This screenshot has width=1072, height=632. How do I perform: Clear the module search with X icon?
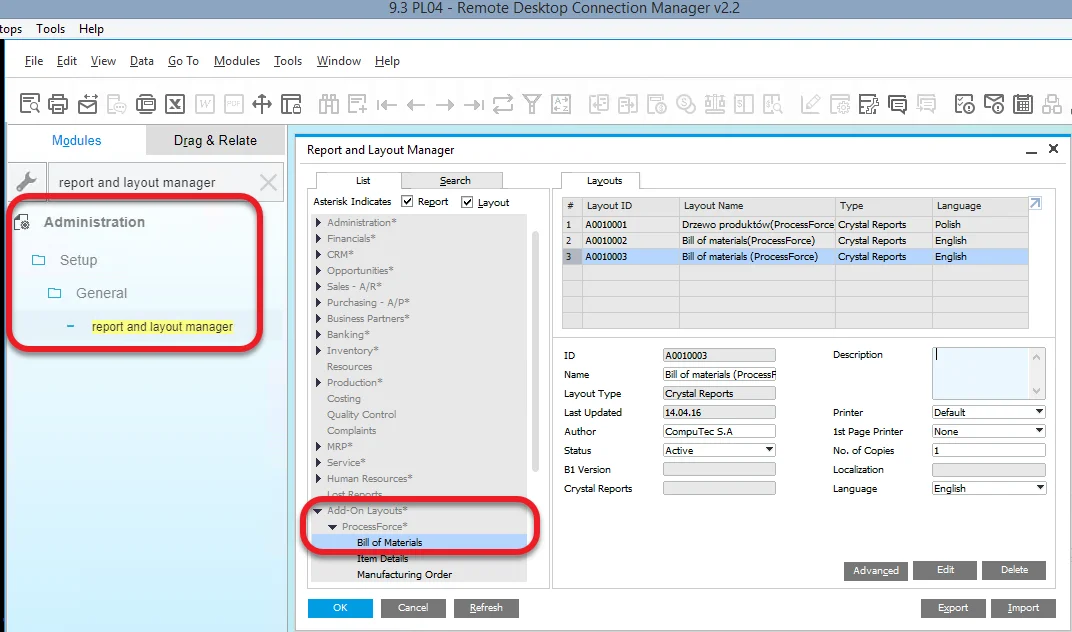[x=268, y=182]
